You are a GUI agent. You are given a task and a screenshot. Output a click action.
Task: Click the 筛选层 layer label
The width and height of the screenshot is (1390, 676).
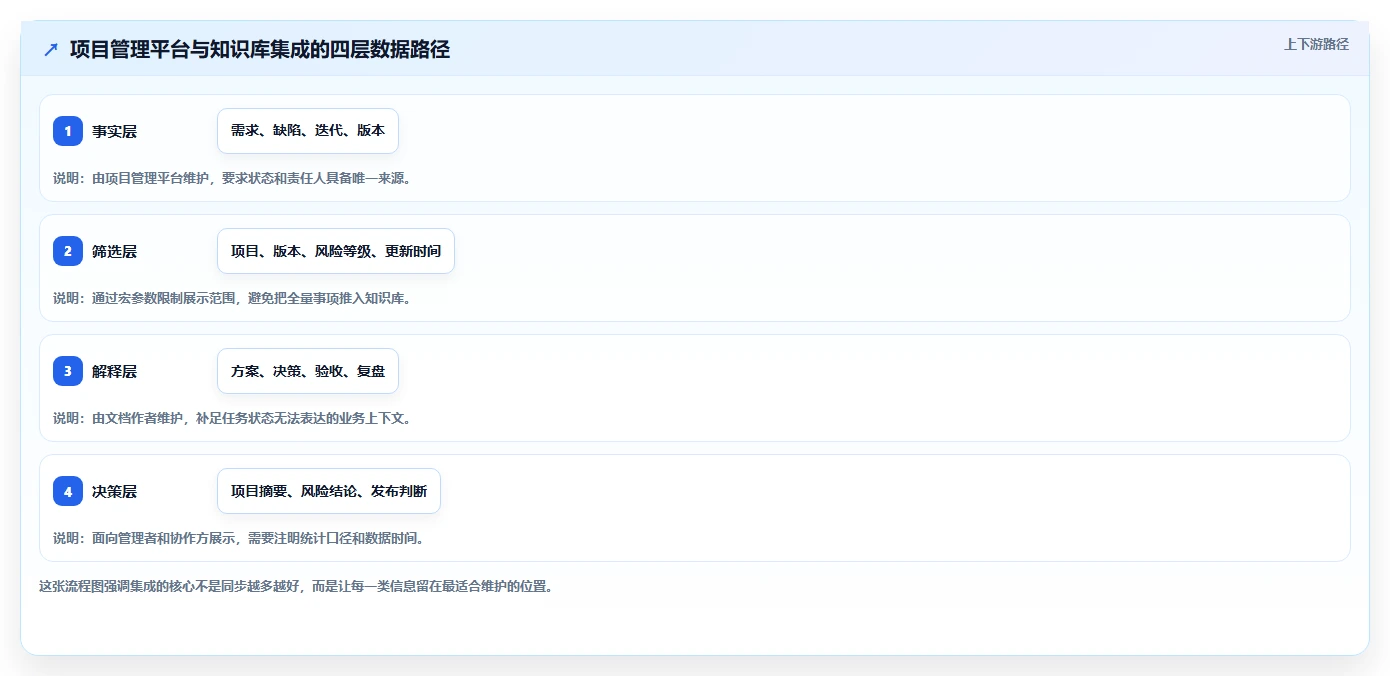pyautogui.click(x=114, y=251)
